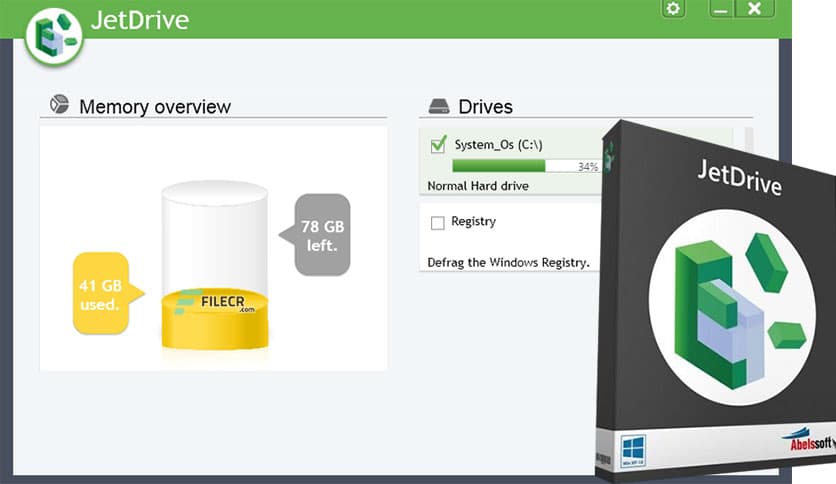
Task: Click the FILECR watermark logo on the cylinder
Action: pyautogui.click(x=216, y=300)
